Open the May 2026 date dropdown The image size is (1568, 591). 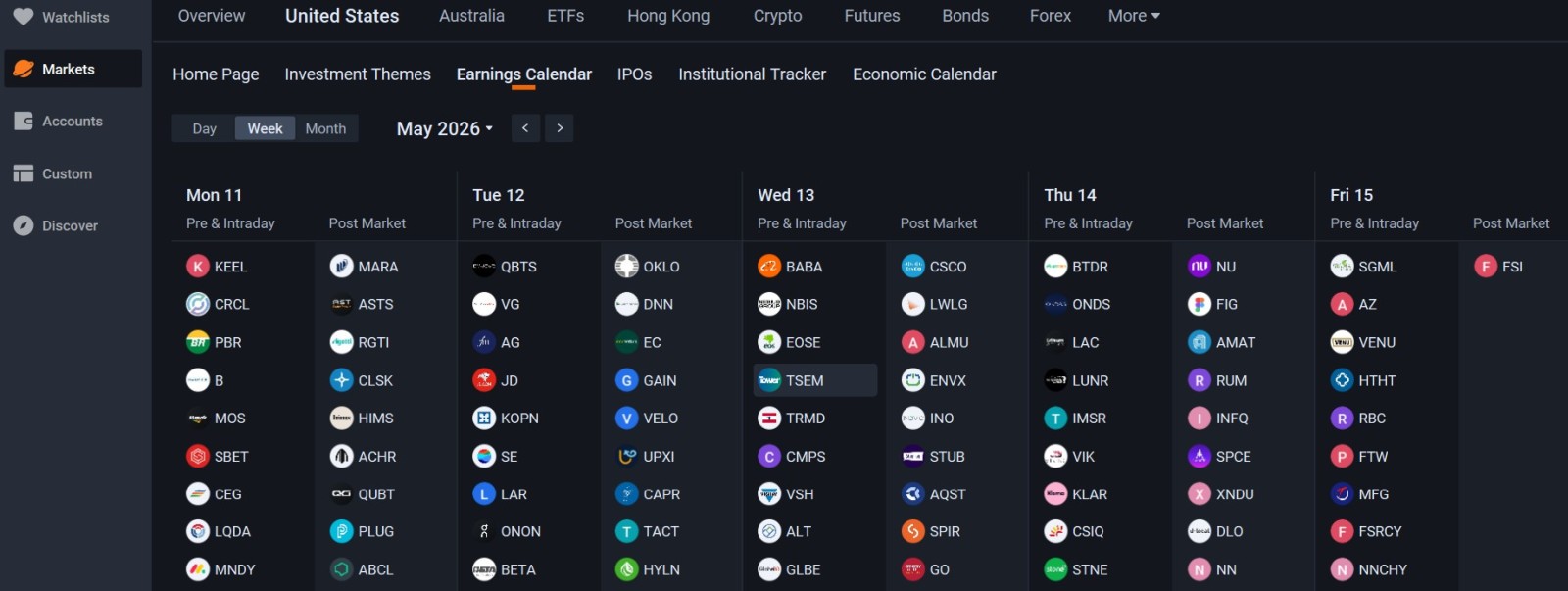pos(445,128)
